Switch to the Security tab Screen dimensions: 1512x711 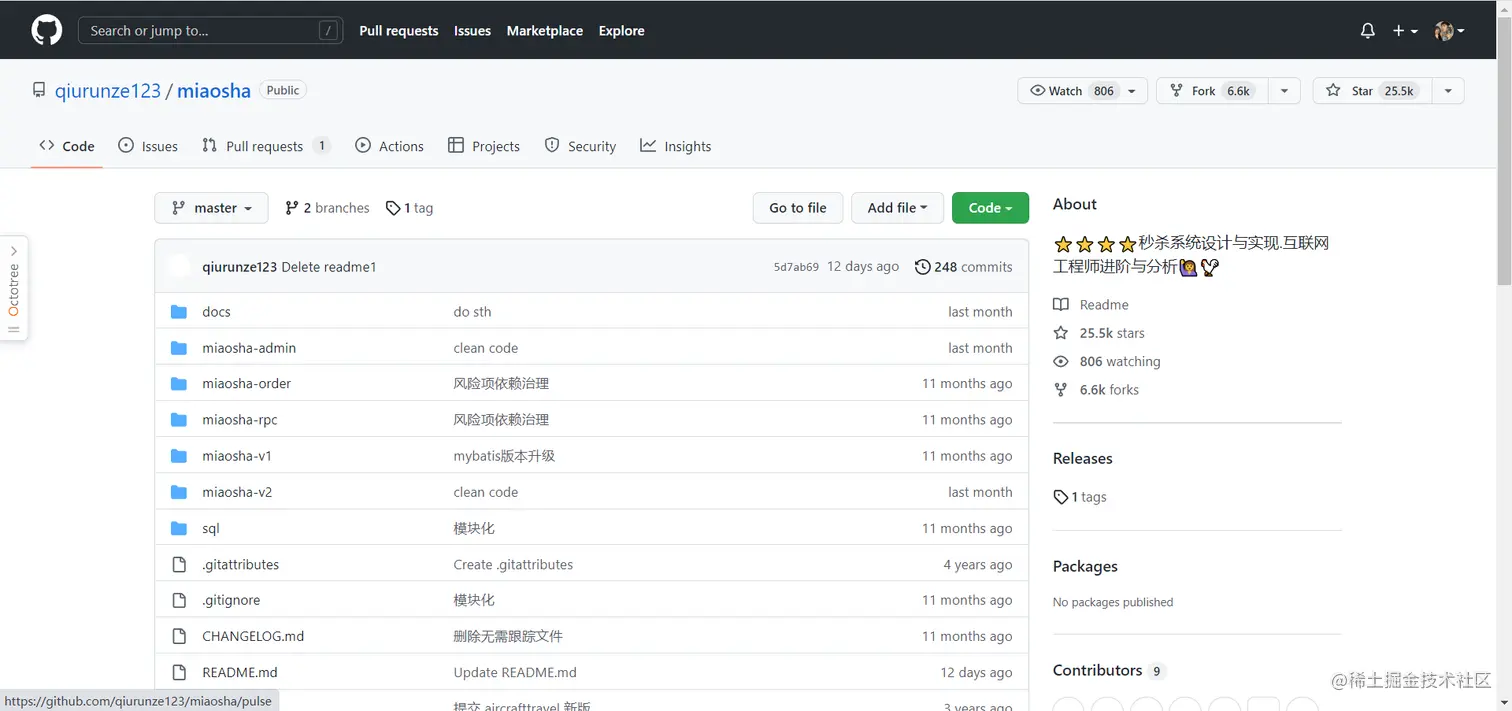click(580, 146)
